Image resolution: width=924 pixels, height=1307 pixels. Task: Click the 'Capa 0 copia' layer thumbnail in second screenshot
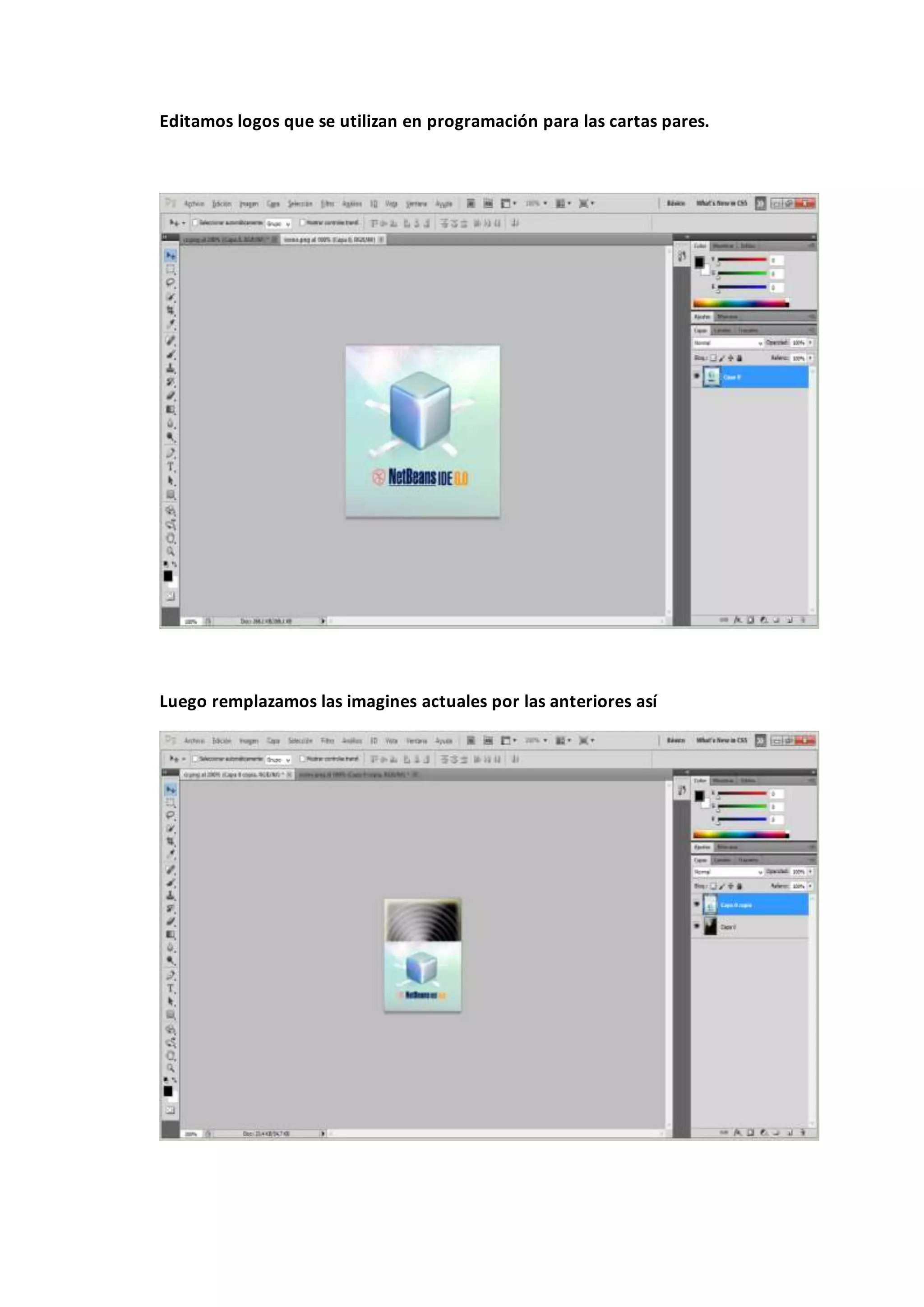point(710,904)
